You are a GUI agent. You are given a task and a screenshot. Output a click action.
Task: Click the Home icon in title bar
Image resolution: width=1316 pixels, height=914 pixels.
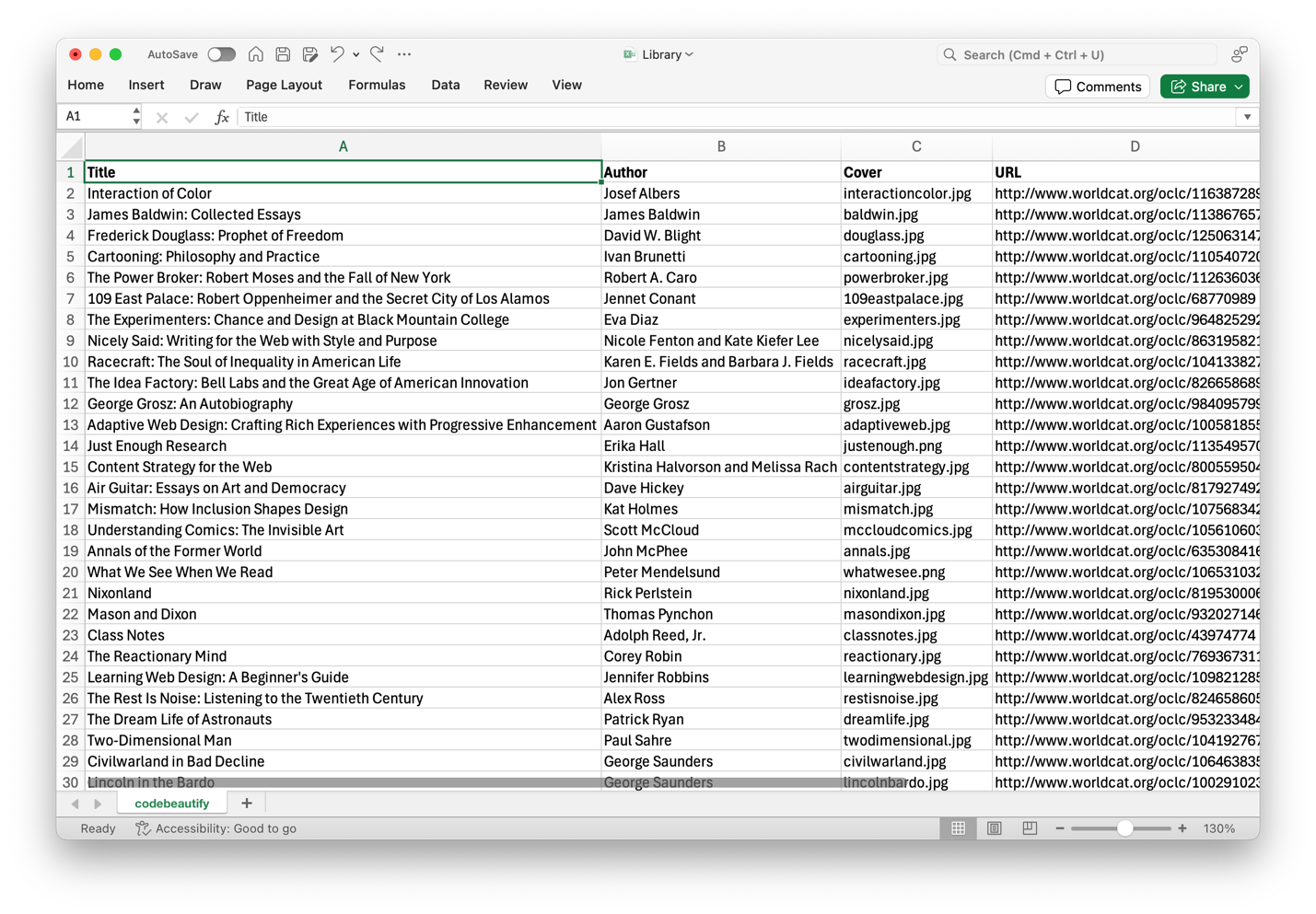pos(256,54)
